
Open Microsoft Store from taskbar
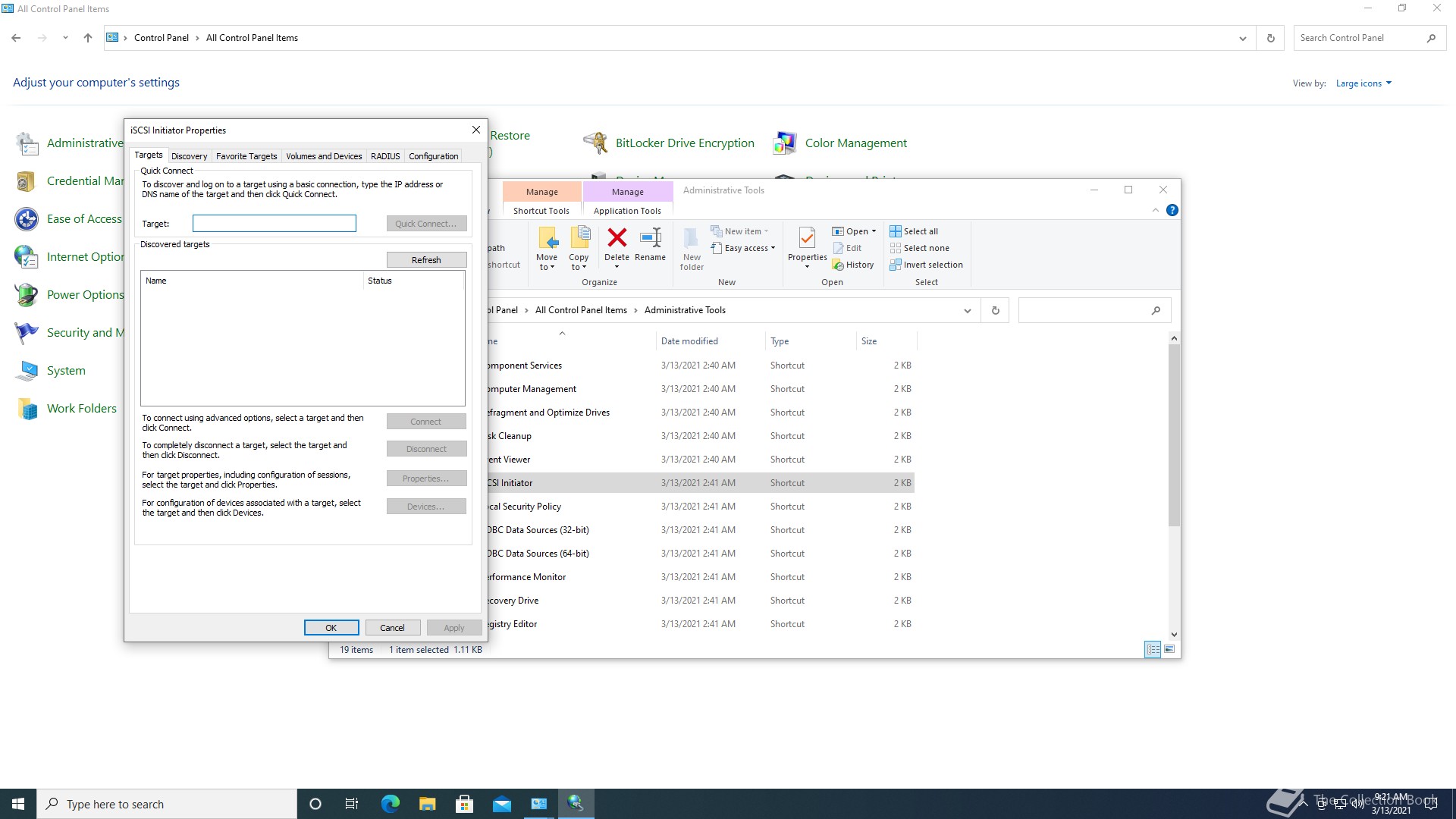[464, 804]
